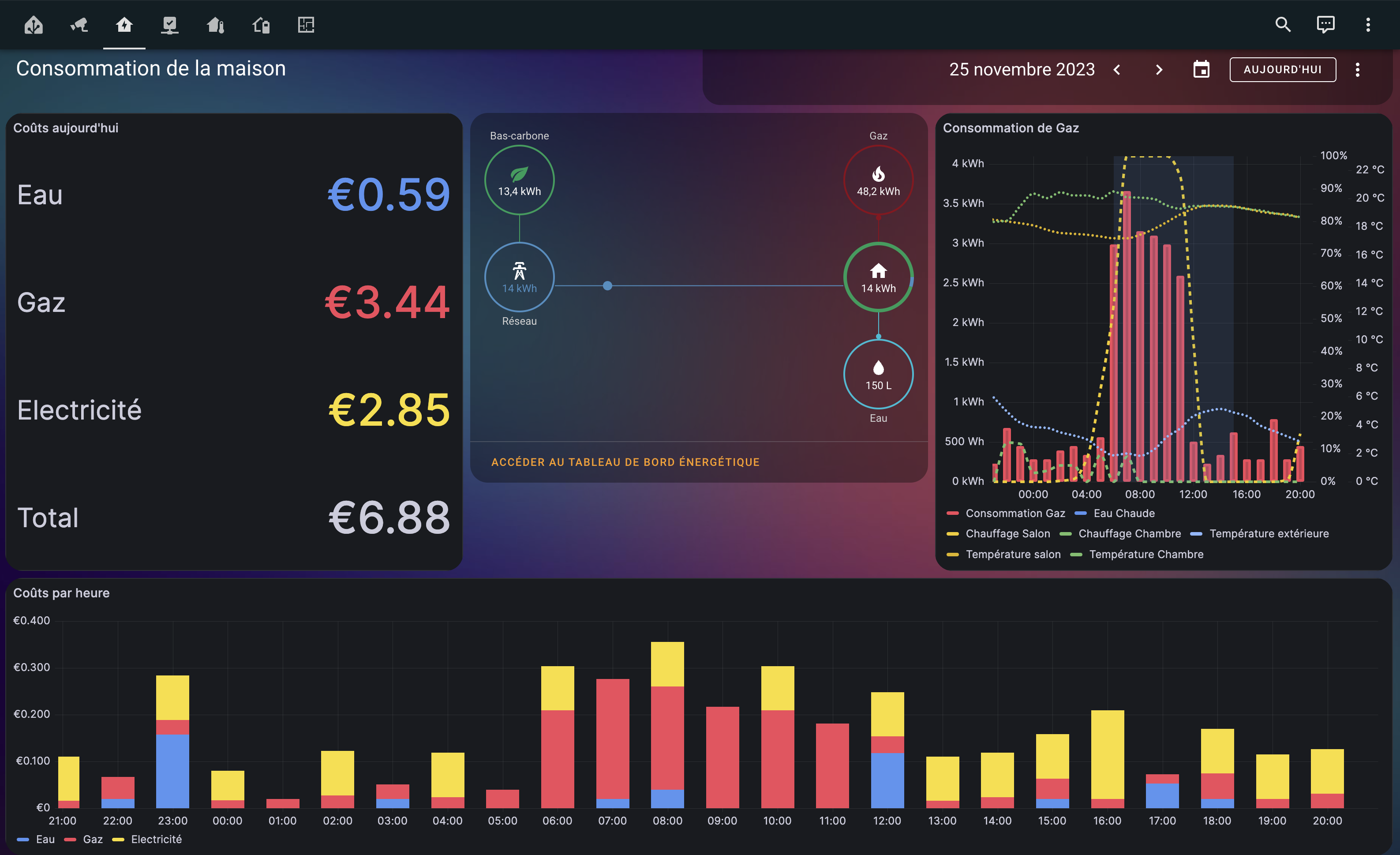The width and height of the screenshot is (1400, 855).
Task: Open the top-right overflow menu
Action: coord(1368,24)
